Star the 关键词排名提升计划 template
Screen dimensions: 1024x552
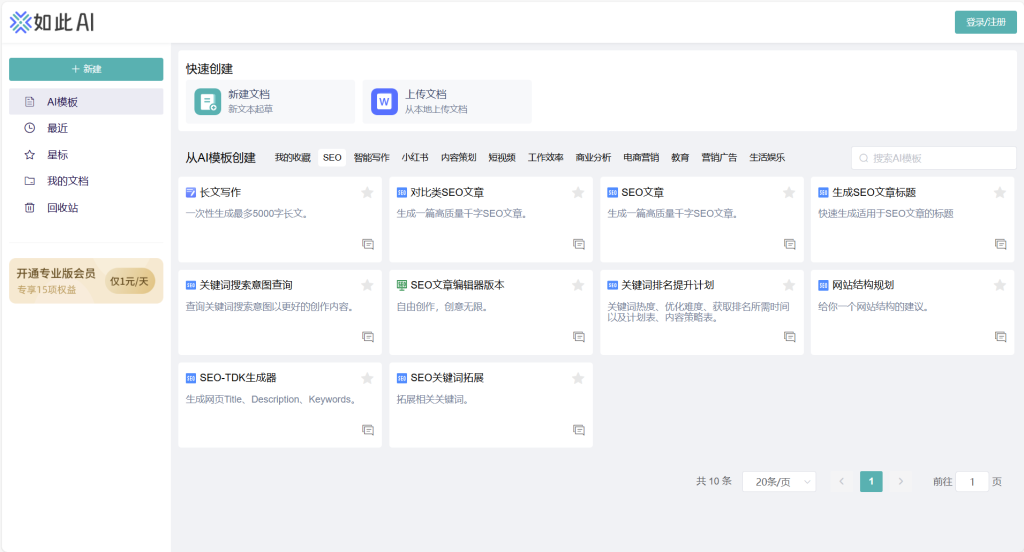[x=789, y=285]
